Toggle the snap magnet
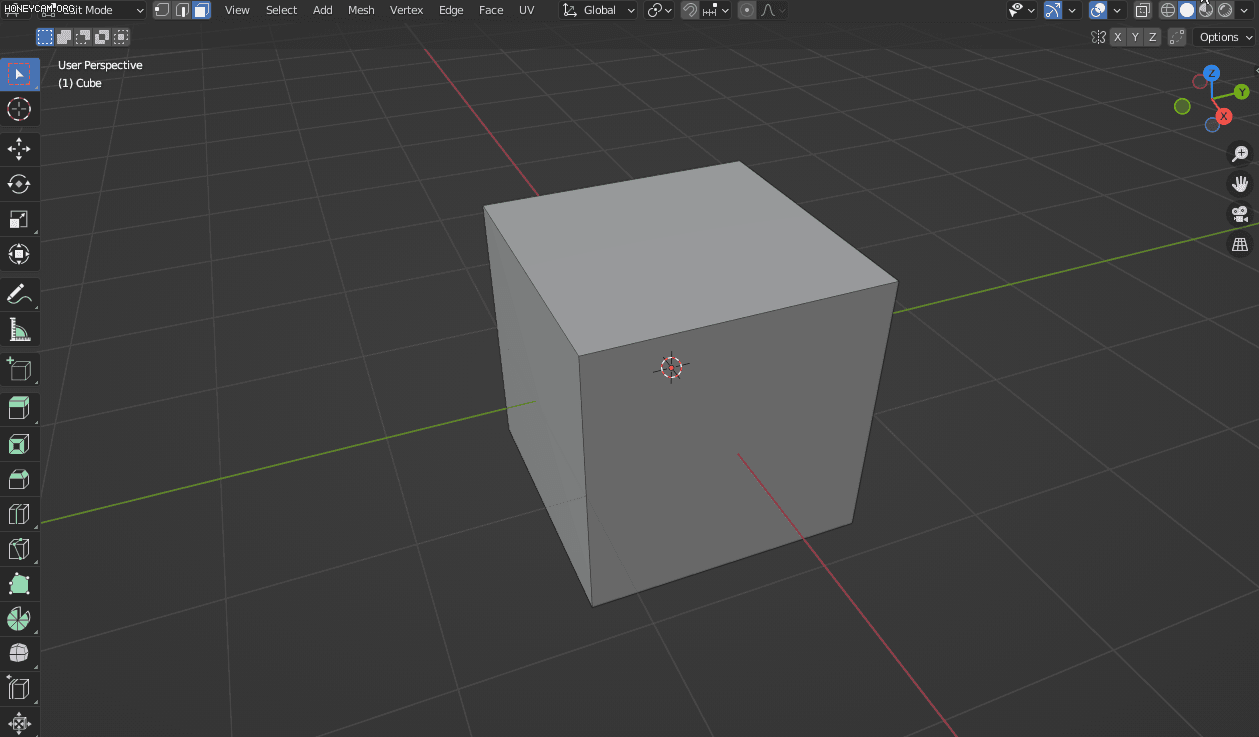The image size is (1259, 737). tap(690, 10)
